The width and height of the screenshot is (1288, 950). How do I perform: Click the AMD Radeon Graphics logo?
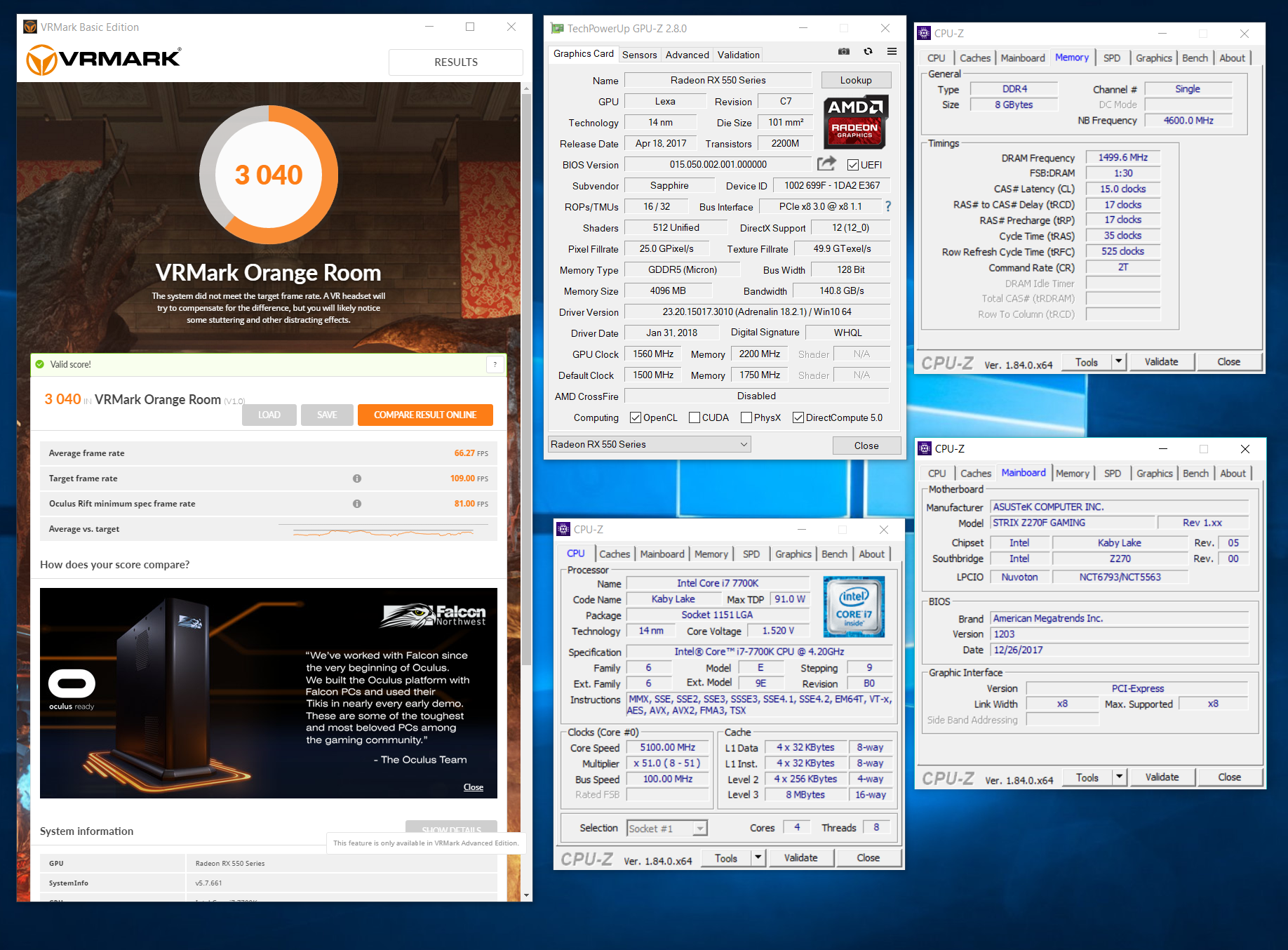855,121
